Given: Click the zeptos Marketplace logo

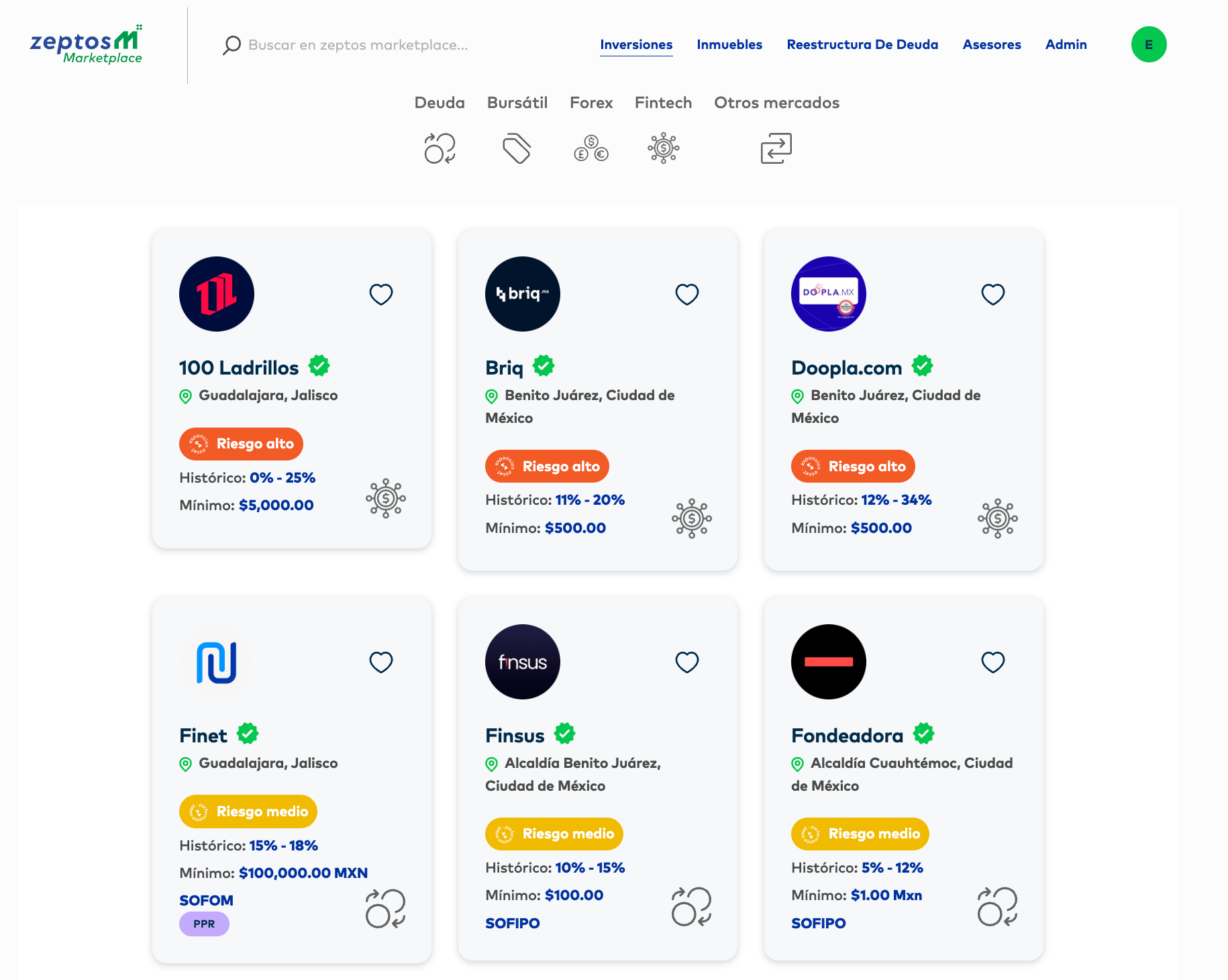Looking at the screenshot, I should (86, 45).
